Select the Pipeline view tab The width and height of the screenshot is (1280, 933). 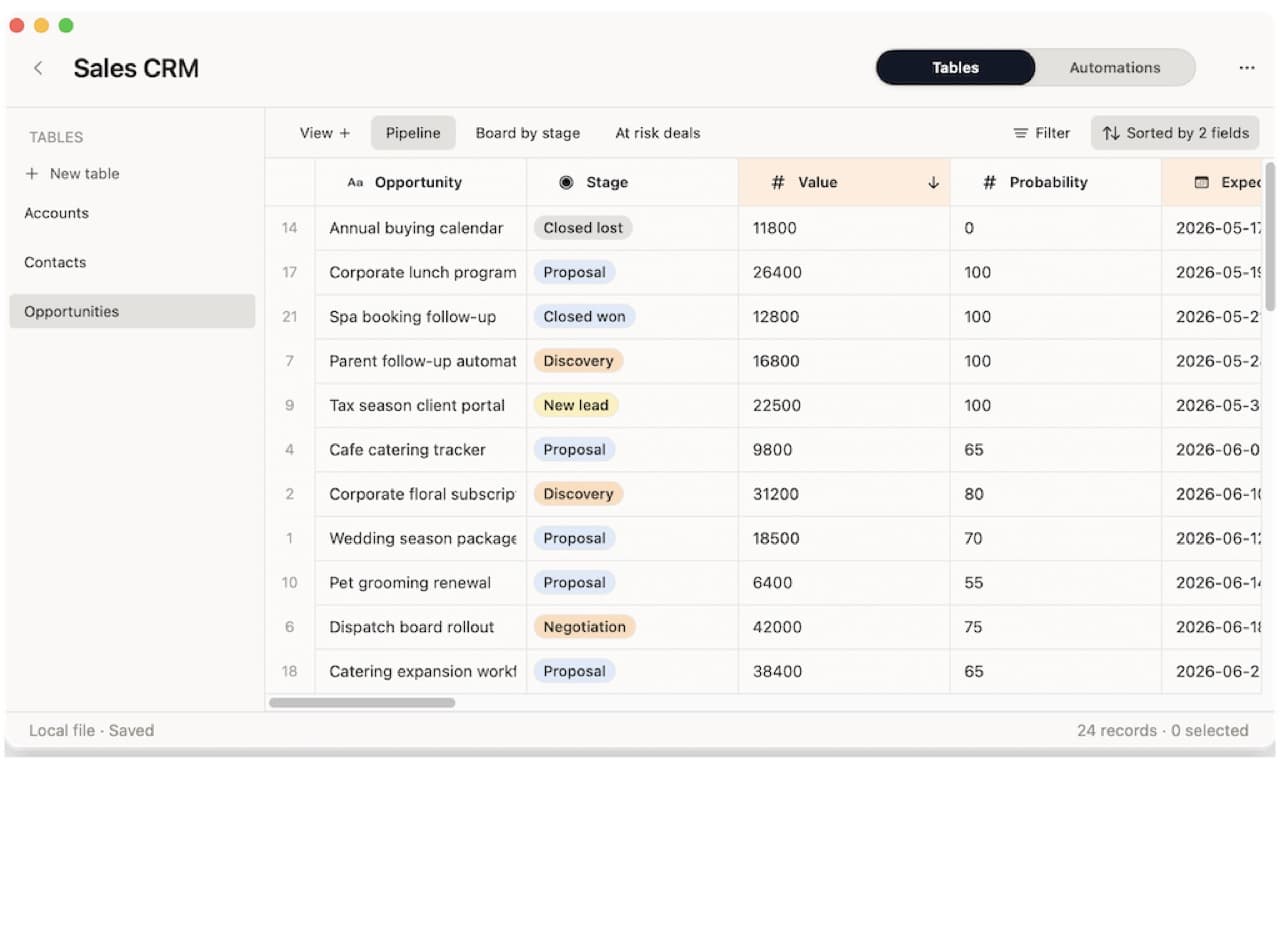click(x=413, y=133)
